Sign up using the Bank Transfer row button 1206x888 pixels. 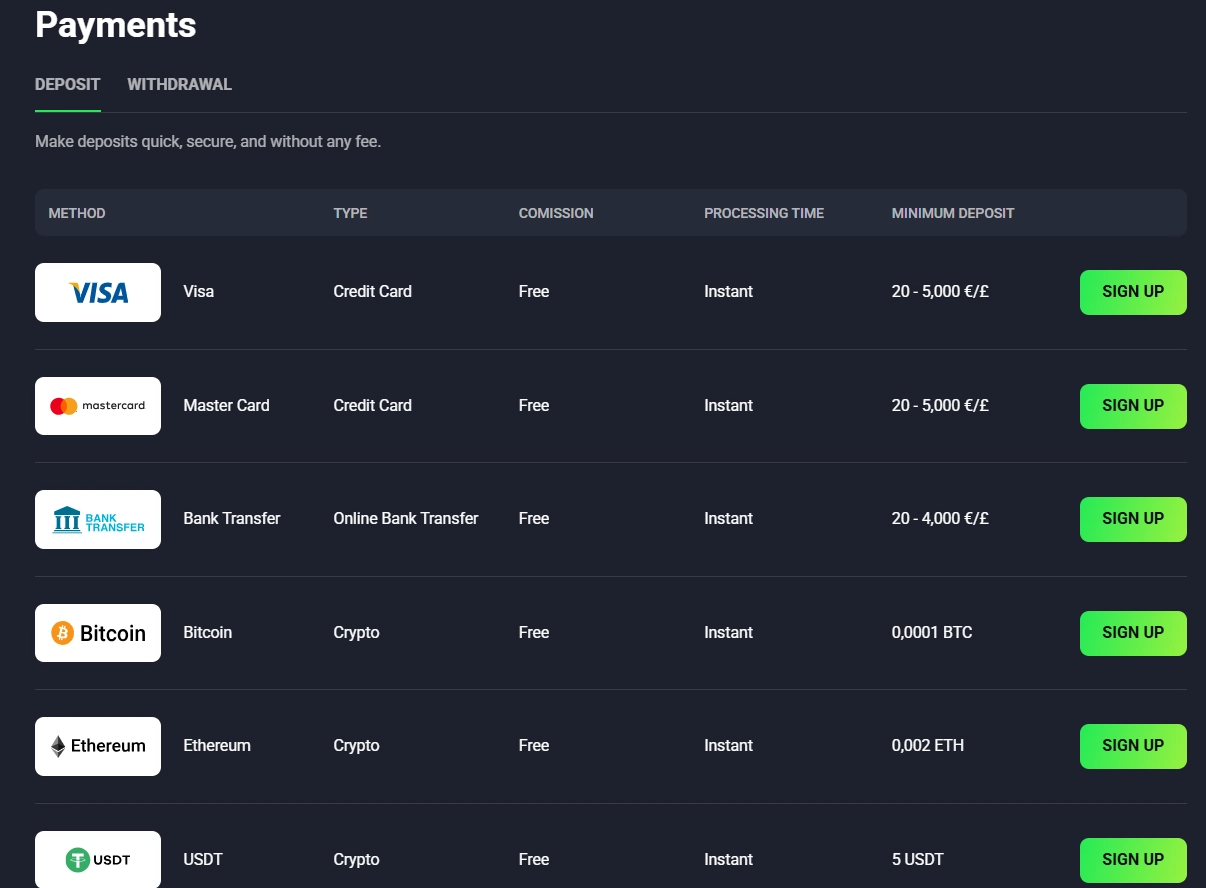coord(1133,519)
